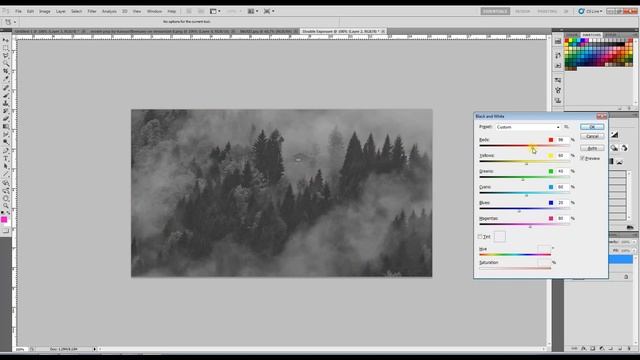Open the Filter menu
This screenshot has width=640, height=360.
(92, 11)
